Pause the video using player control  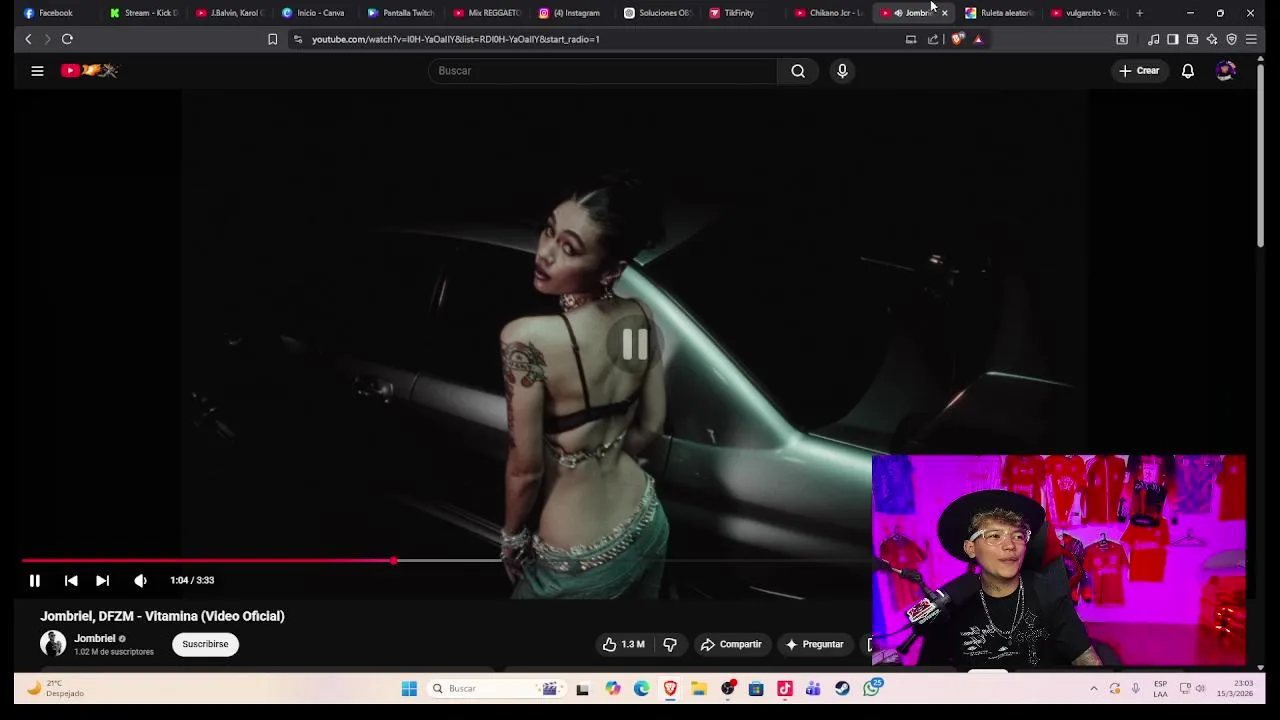pos(34,580)
